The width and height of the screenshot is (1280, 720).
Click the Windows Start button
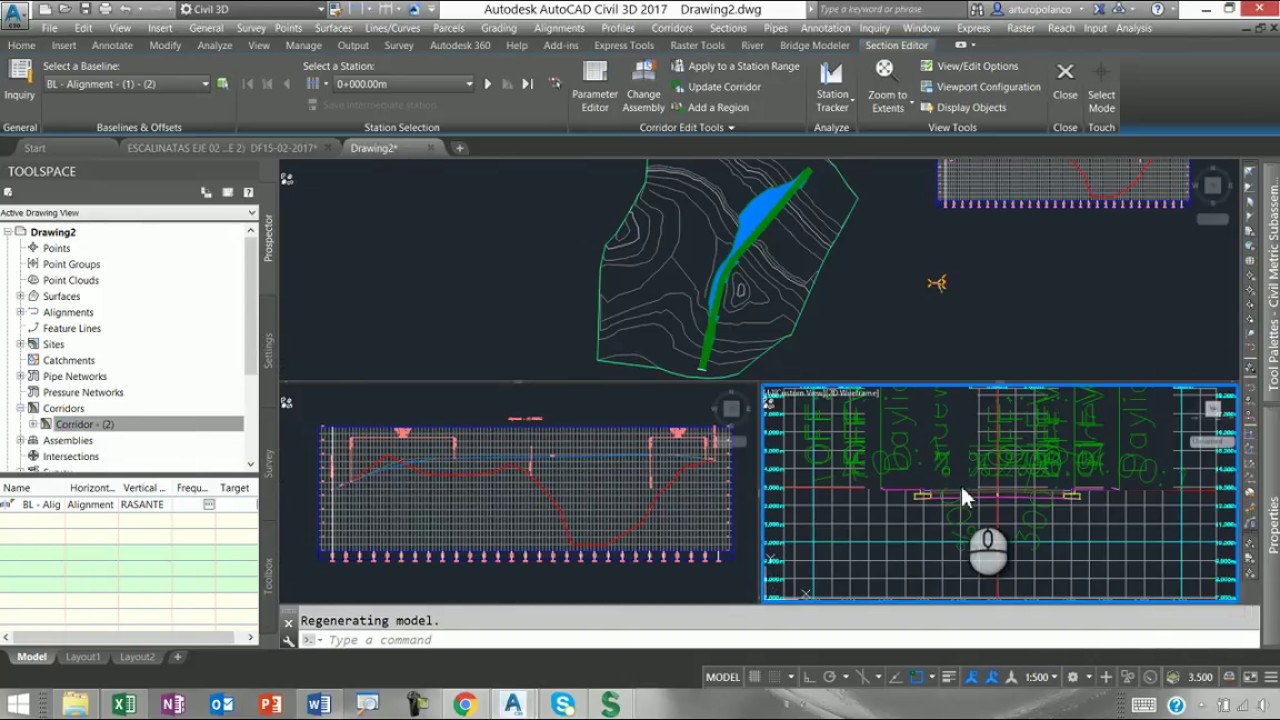19,705
